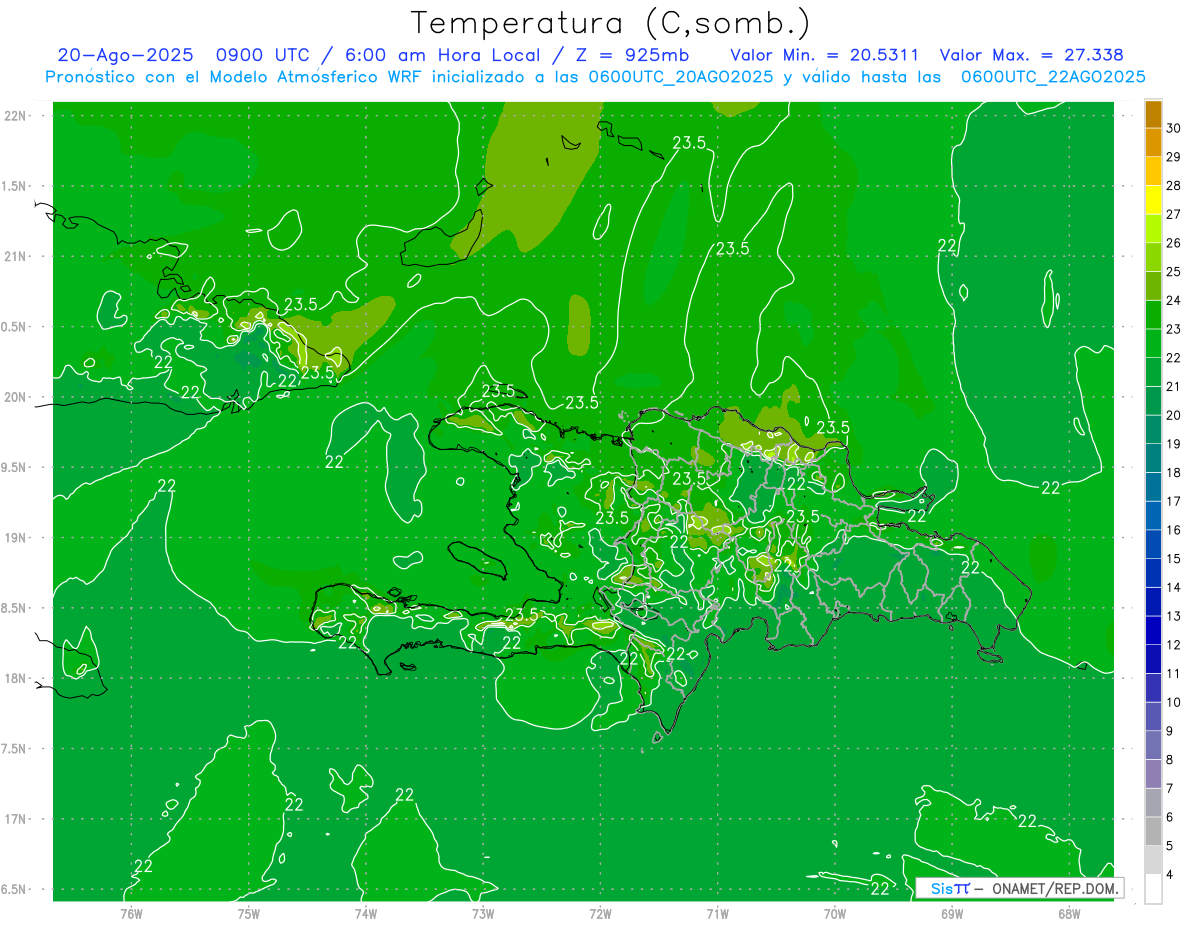Screen dimensions: 1200x927
Task: Click the "17N" latitude axis label
Action: pos(15,819)
